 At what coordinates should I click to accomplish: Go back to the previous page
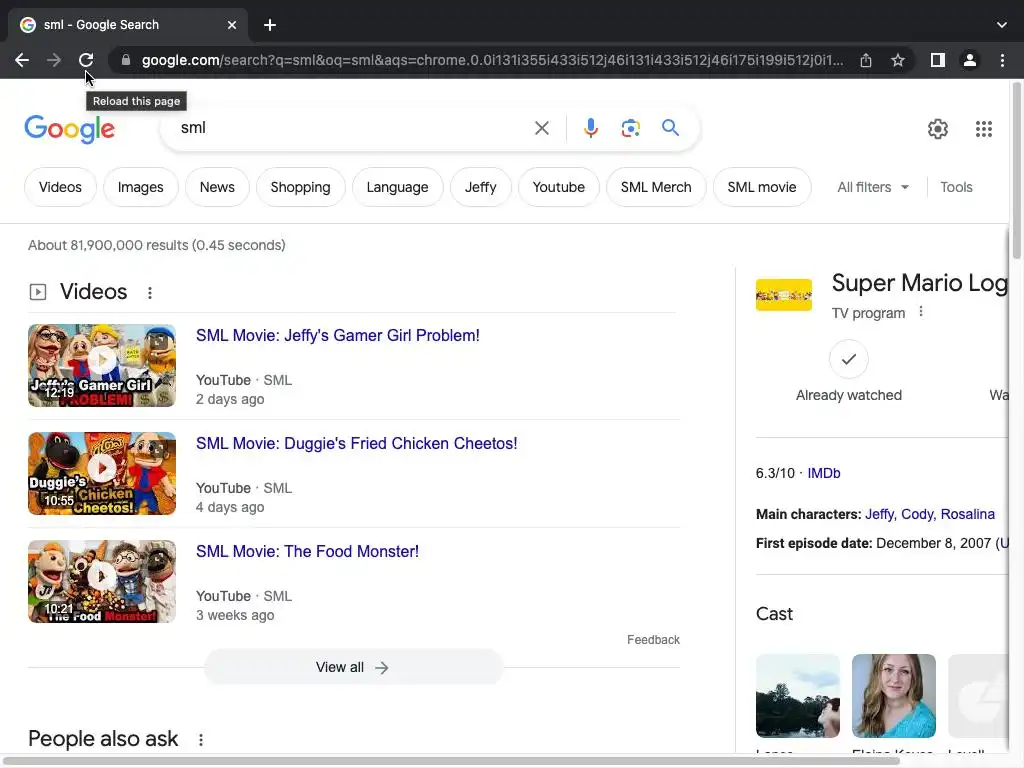[x=22, y=60]
